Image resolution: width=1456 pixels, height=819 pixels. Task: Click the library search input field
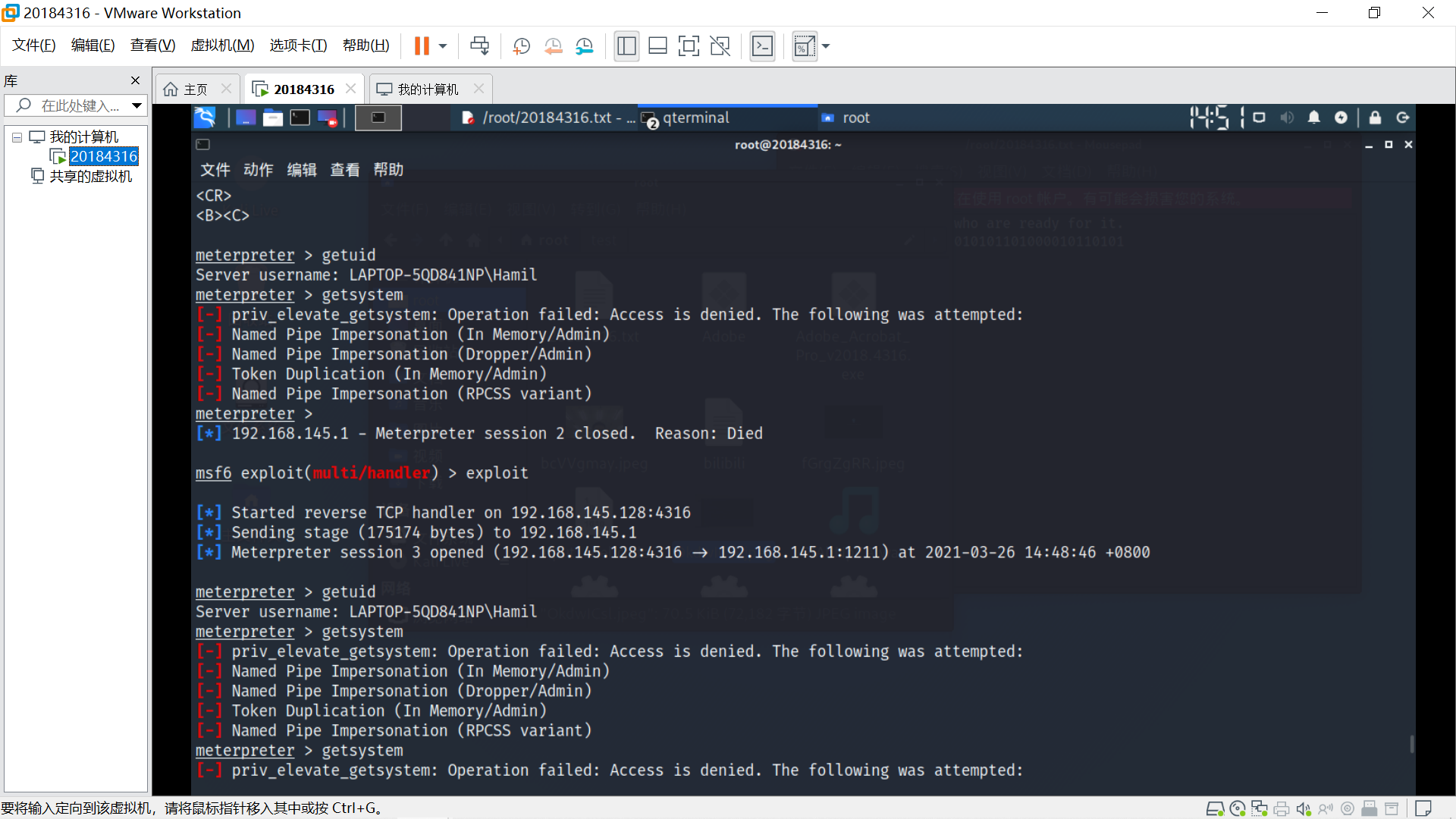tap(76, 105)
